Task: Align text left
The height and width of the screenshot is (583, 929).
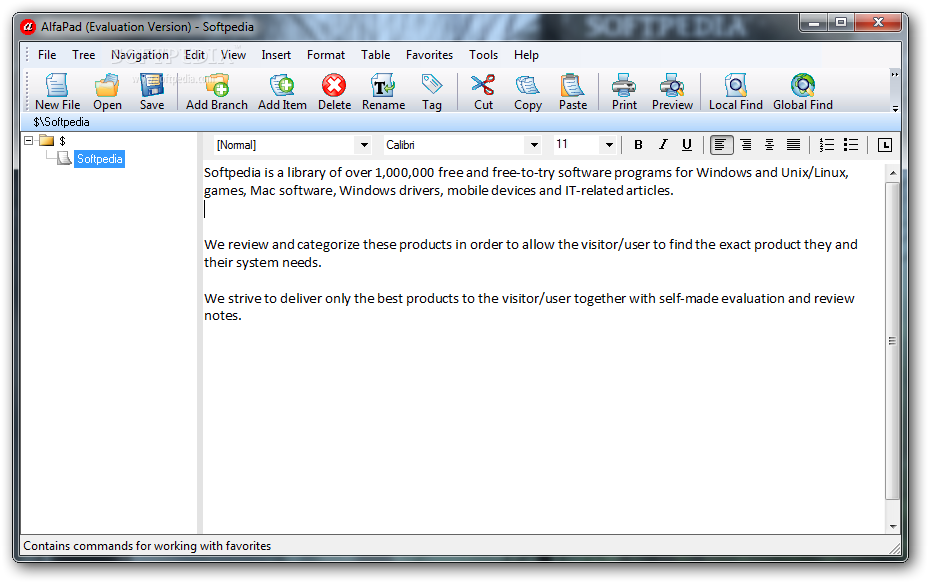Action: point(721,145)
